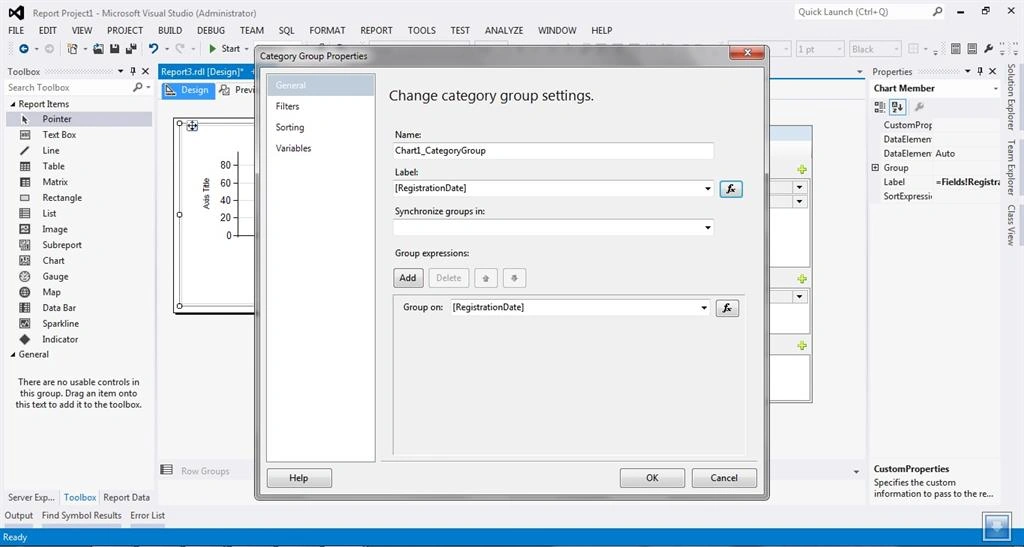The height and width of the screenshot is (547, 1024).
Task: Move group expression up arrow
Action: coord(485,278)
